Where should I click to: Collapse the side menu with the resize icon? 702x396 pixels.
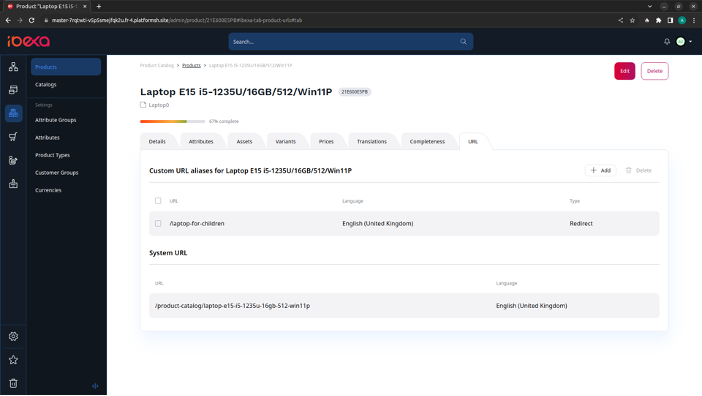(95, 386)
